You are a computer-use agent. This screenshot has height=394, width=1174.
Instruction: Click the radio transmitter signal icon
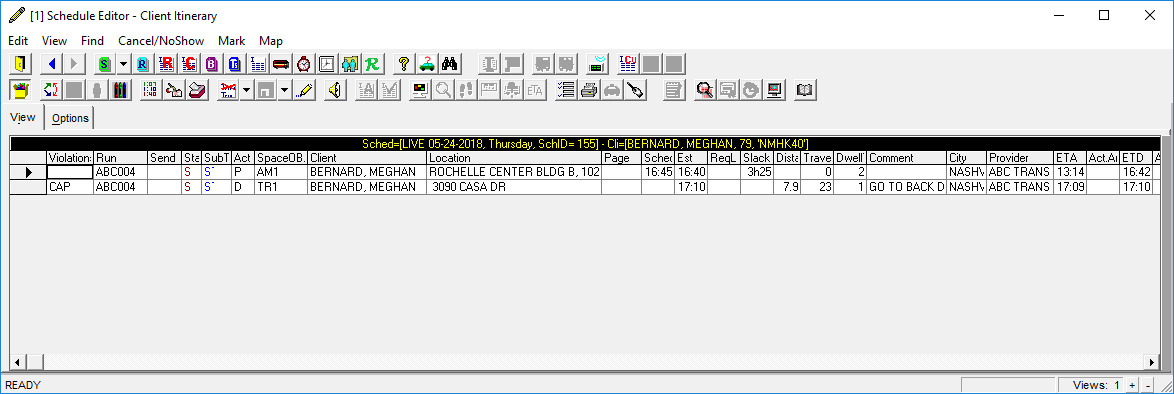597,64
